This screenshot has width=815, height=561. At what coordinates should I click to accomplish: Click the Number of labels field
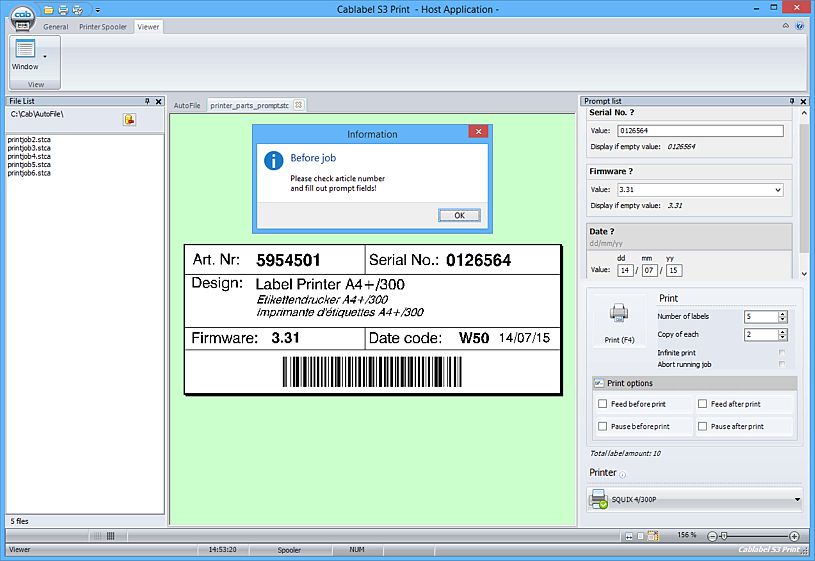point(761,317)
